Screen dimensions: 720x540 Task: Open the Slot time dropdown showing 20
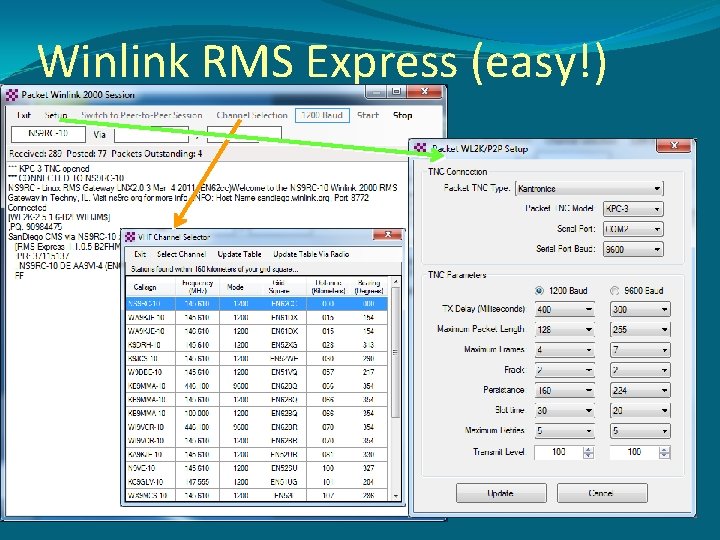[x=640, y=411]
